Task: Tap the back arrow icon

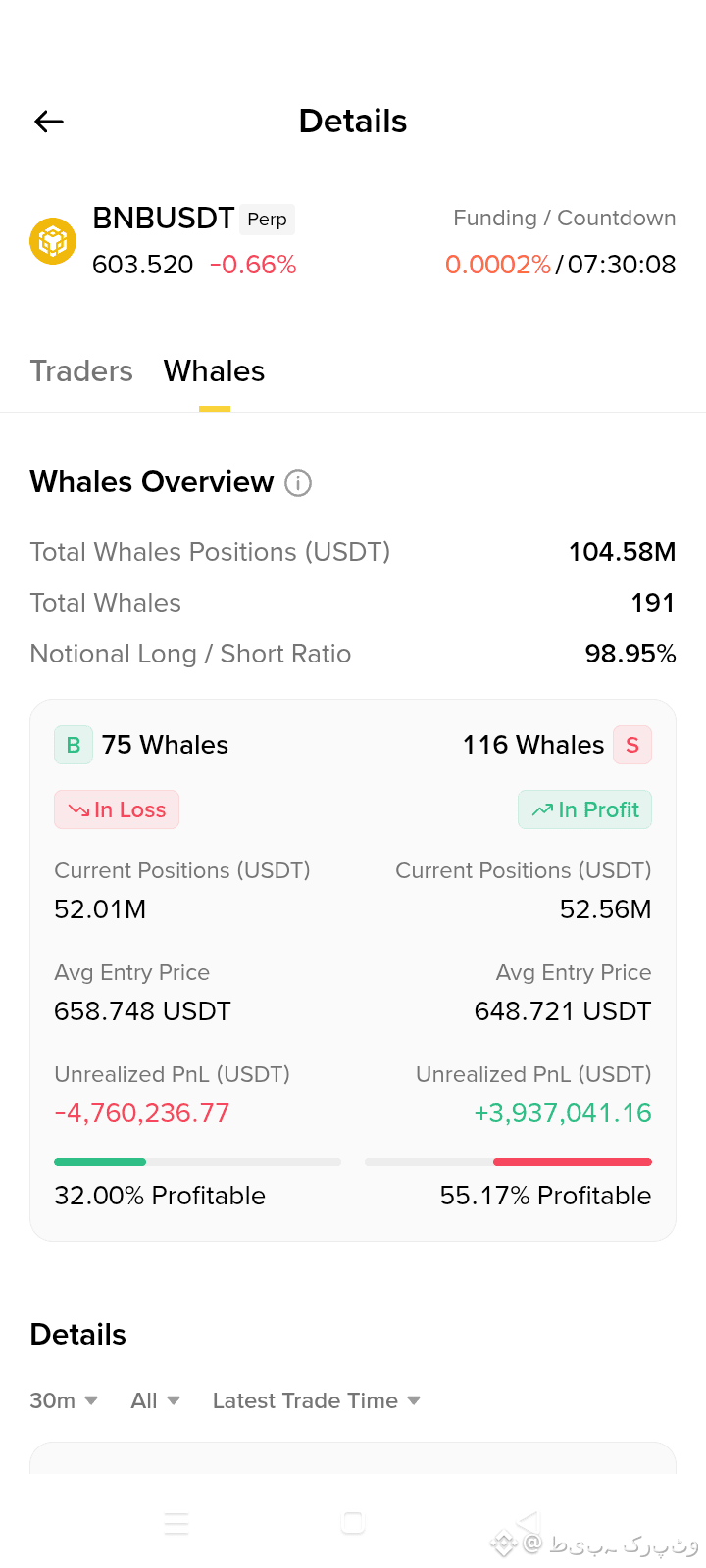Action: click(x=49, y=122)
